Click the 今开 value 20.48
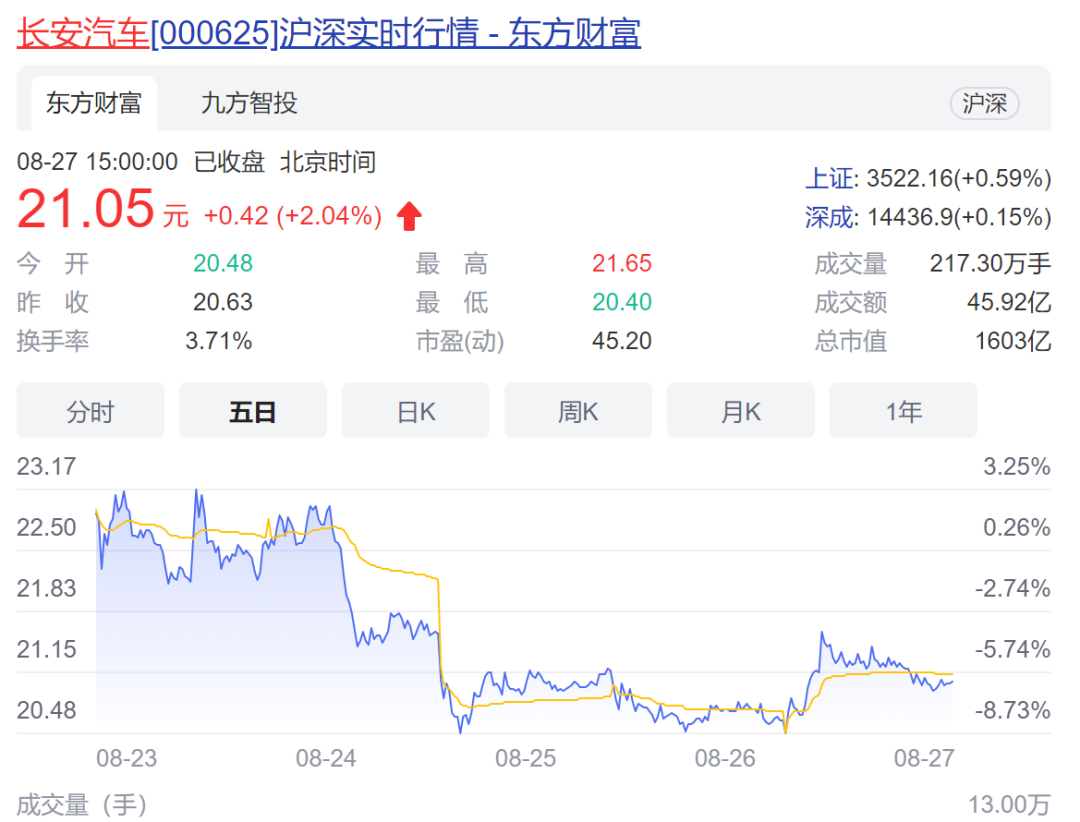 [x=222, y=263]
